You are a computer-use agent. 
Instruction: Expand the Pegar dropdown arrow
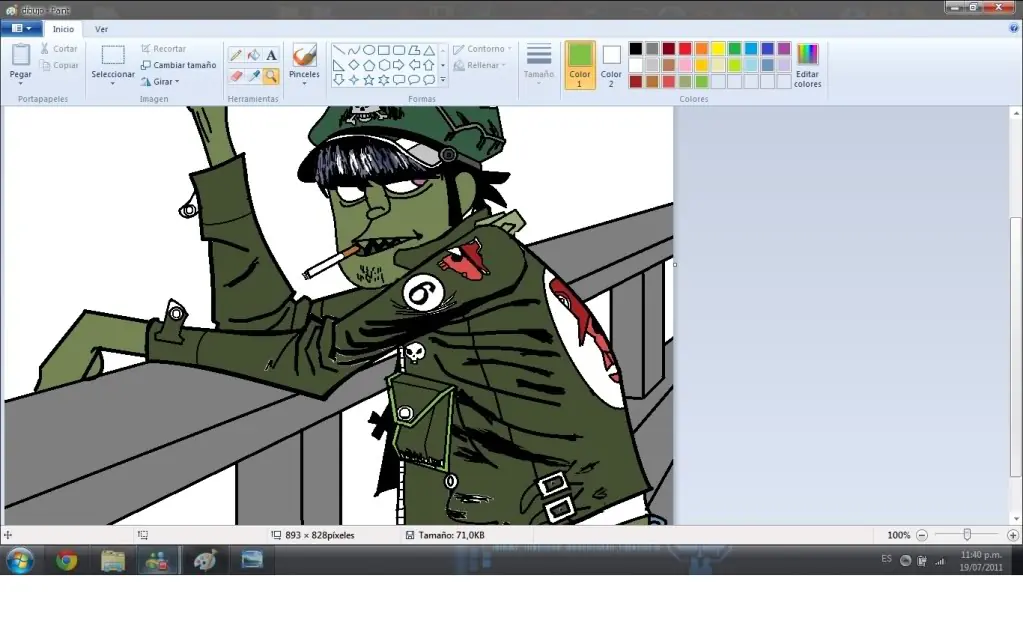coord(20,84)
